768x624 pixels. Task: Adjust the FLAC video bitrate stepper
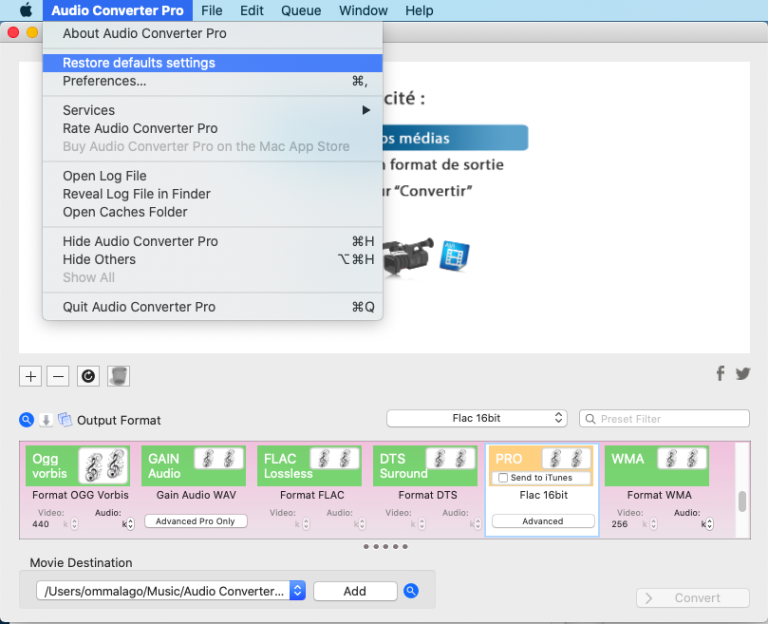point(306,524)
